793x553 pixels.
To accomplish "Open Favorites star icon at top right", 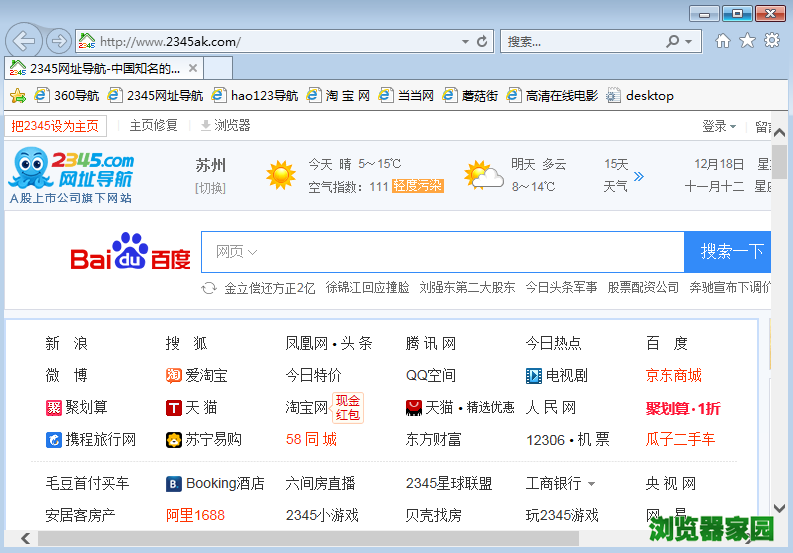I will point(747,41).
